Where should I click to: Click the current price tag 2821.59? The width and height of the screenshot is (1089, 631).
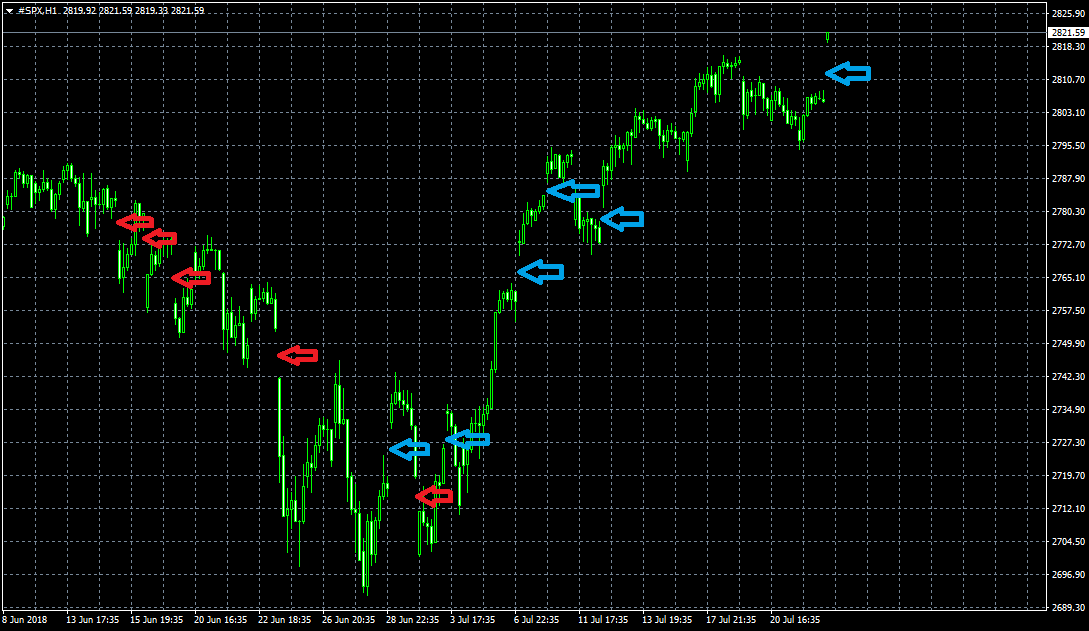click(x=1067, y=33)
